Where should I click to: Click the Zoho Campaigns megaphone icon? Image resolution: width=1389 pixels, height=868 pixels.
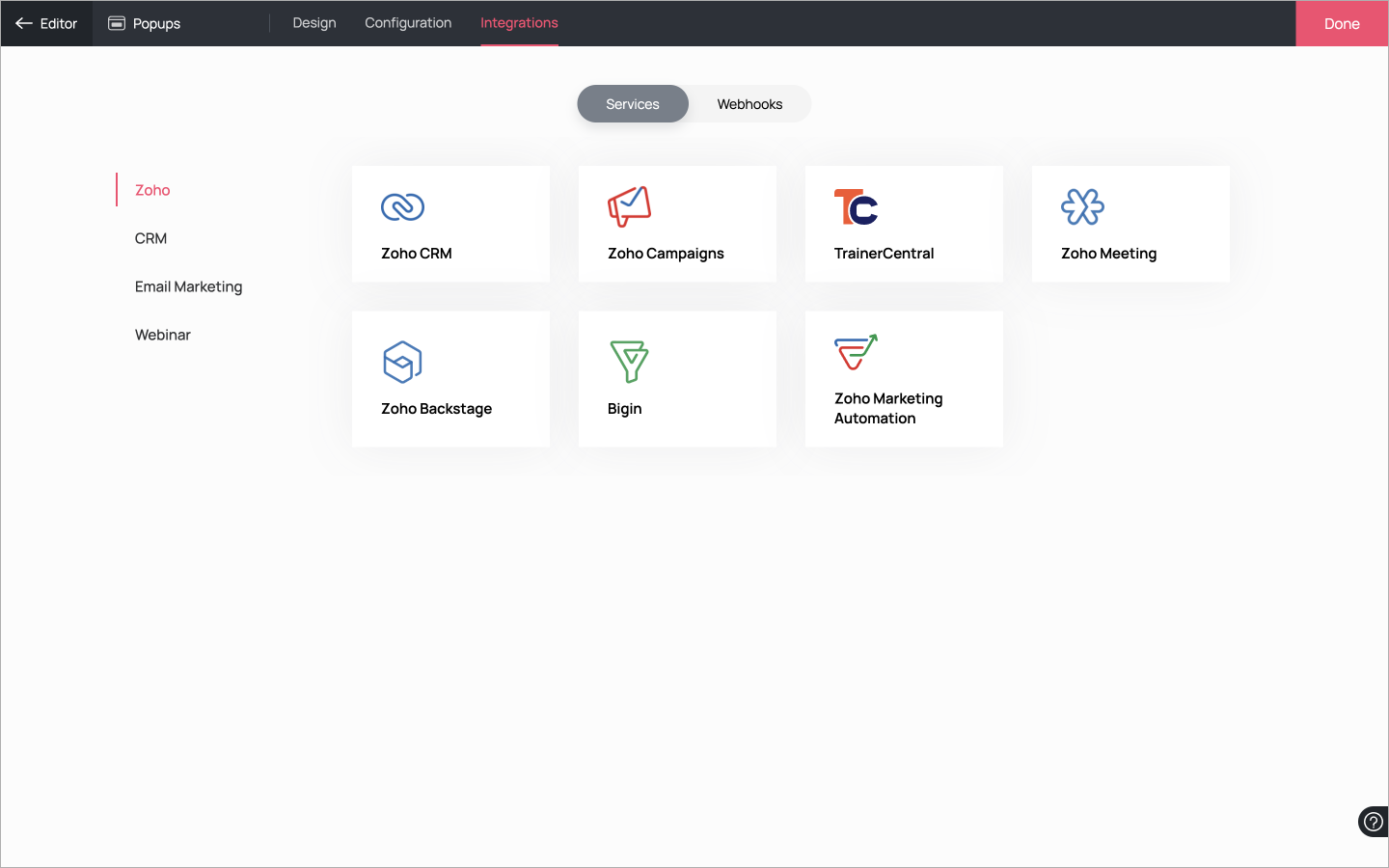tap(629, 206)
